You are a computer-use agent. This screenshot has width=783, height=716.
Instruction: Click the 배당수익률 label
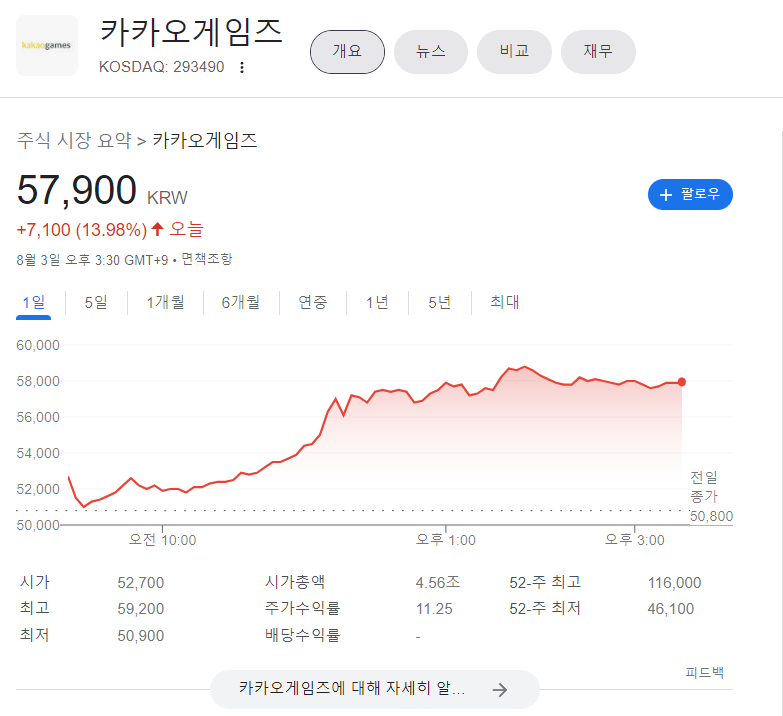coord(302,636)
